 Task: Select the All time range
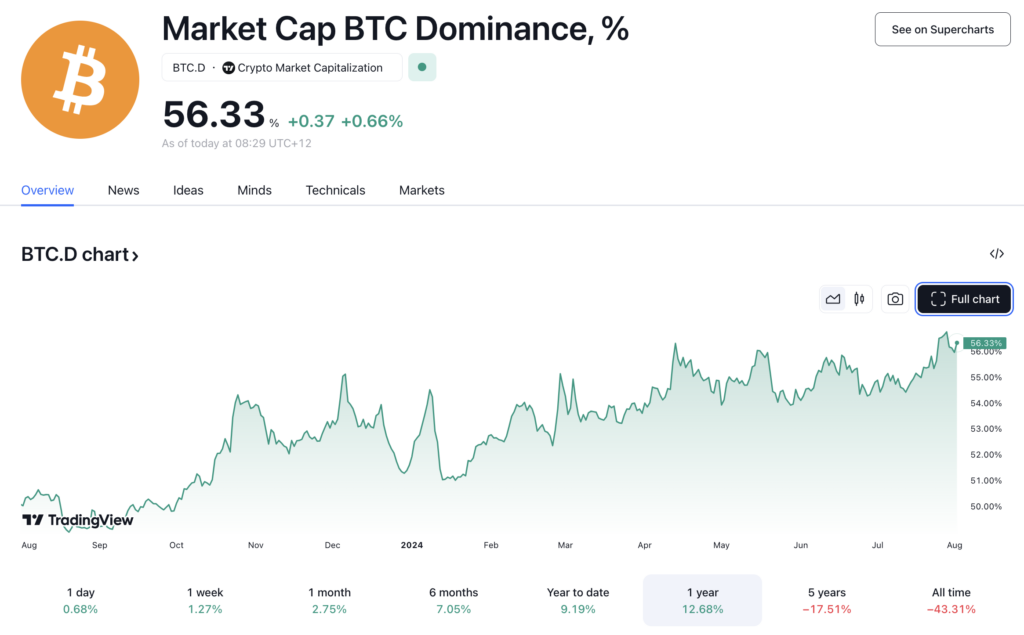point(951,600)
